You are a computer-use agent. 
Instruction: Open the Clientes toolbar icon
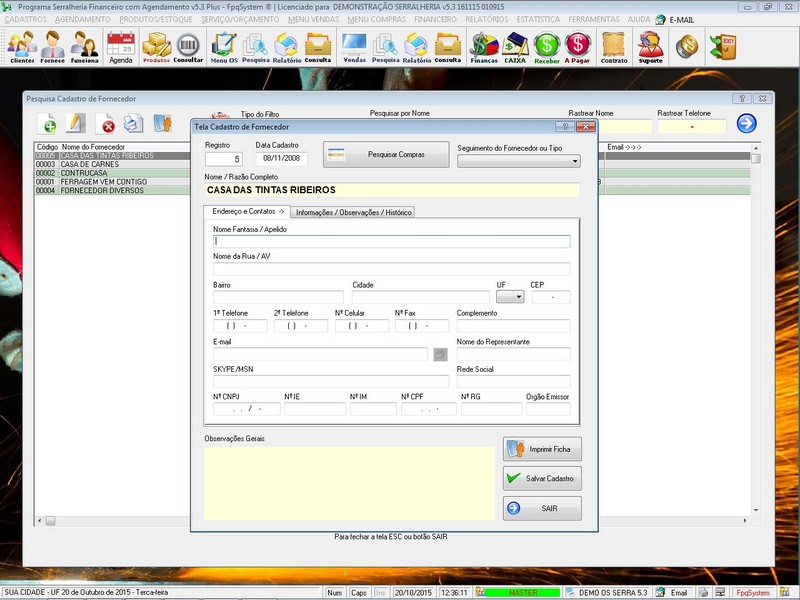[22, 47]
